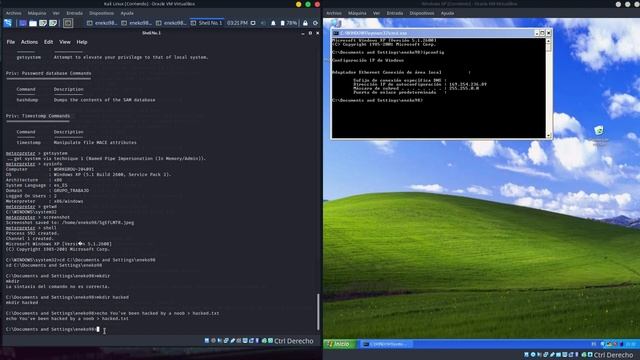Maximize the XP cmd.exe window

tap(542, 33)
